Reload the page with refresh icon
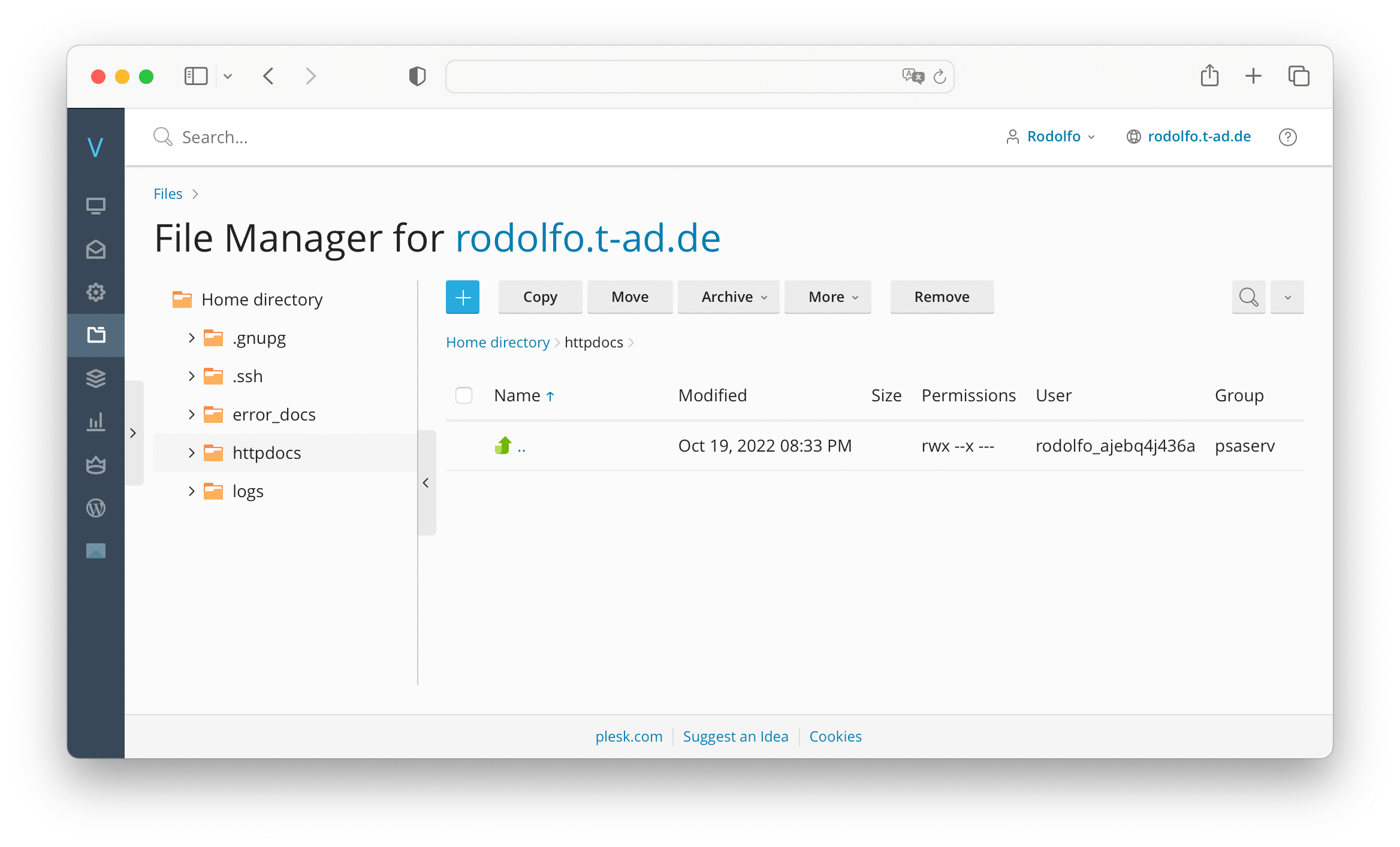Image resolution: width=1400 pixels, height=847 pixels. coord(940,77)
